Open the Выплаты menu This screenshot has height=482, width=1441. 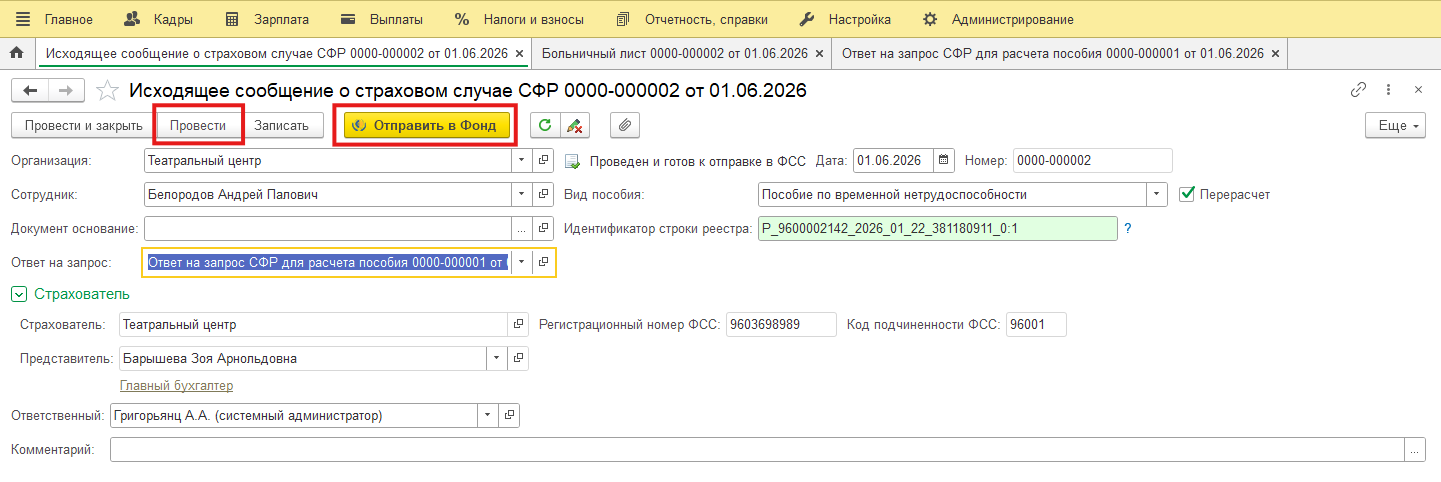pyautogui.click(x=381, y=19)
